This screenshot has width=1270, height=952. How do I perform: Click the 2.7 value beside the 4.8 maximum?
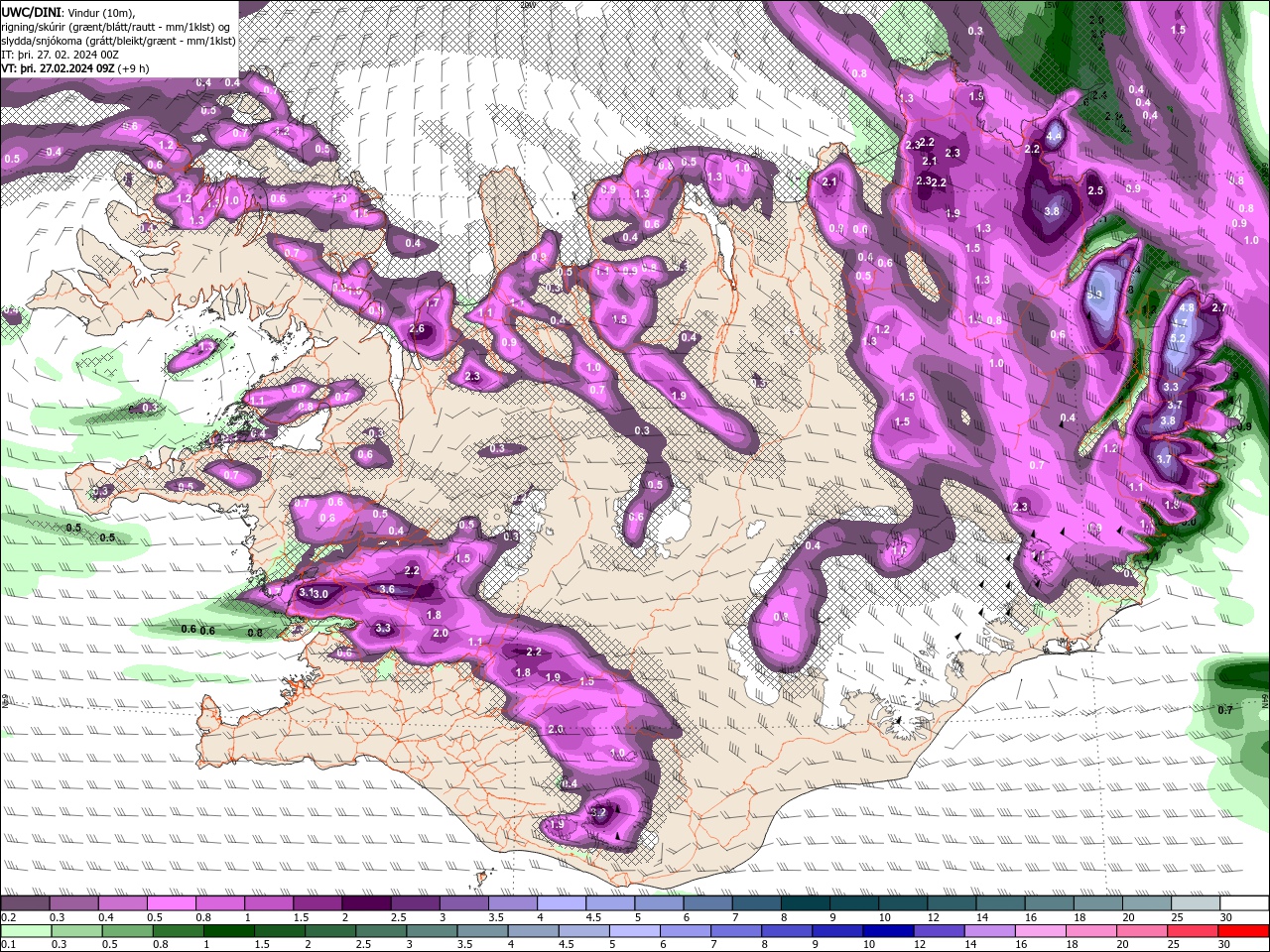click(x=1219, y=308)
